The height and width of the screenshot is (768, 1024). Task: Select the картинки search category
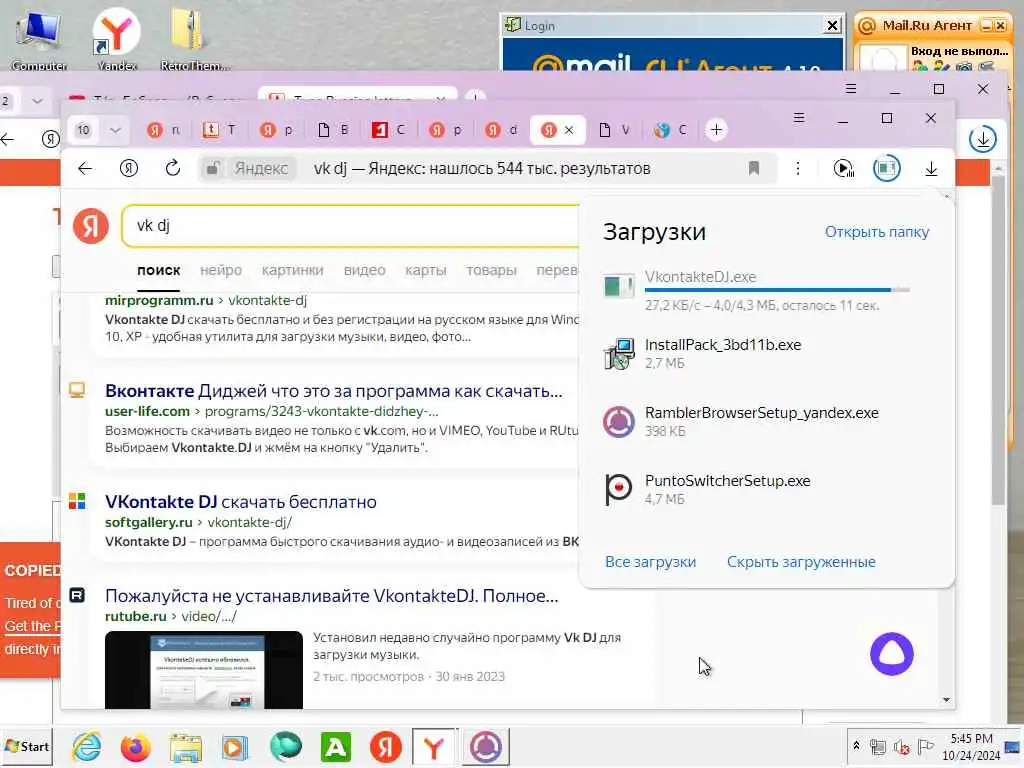click(293, 270)
